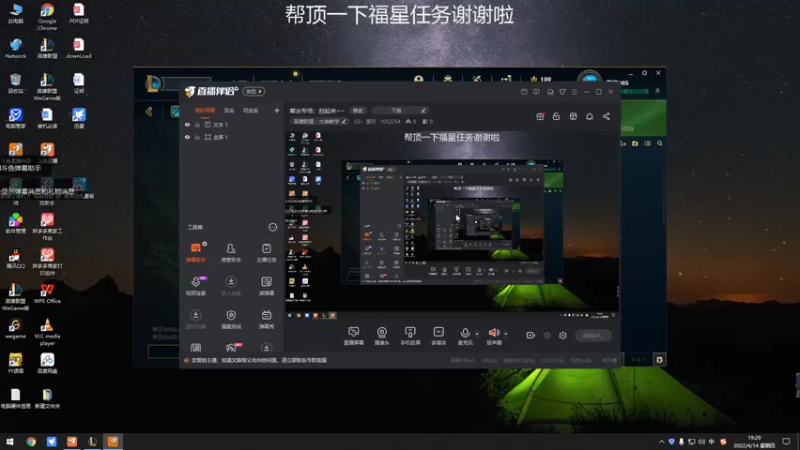Image resolution: width=800 pixels, height=450 pixels.
Task: Expand the microphone options arrow
Action: coord(477,334)
